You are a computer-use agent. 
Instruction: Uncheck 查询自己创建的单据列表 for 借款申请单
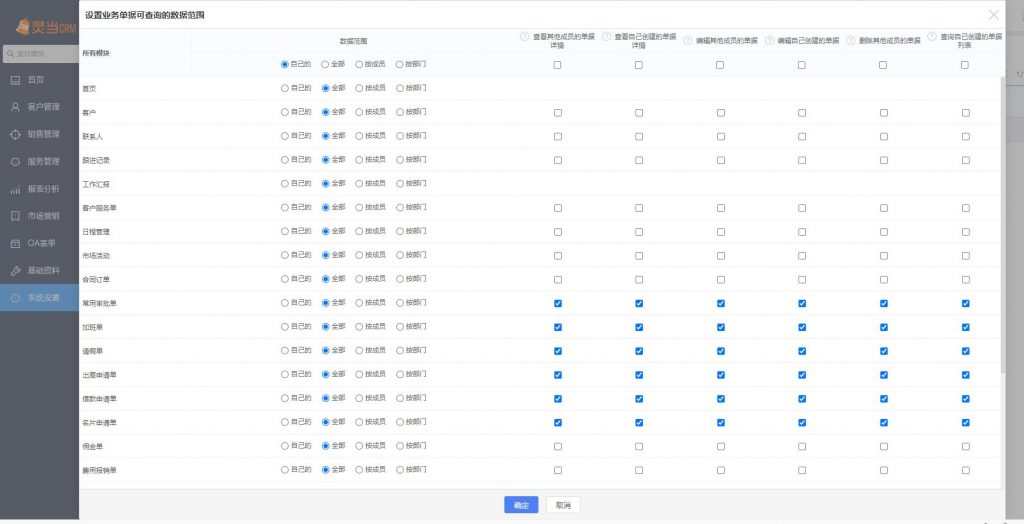[x=965, y=399]
